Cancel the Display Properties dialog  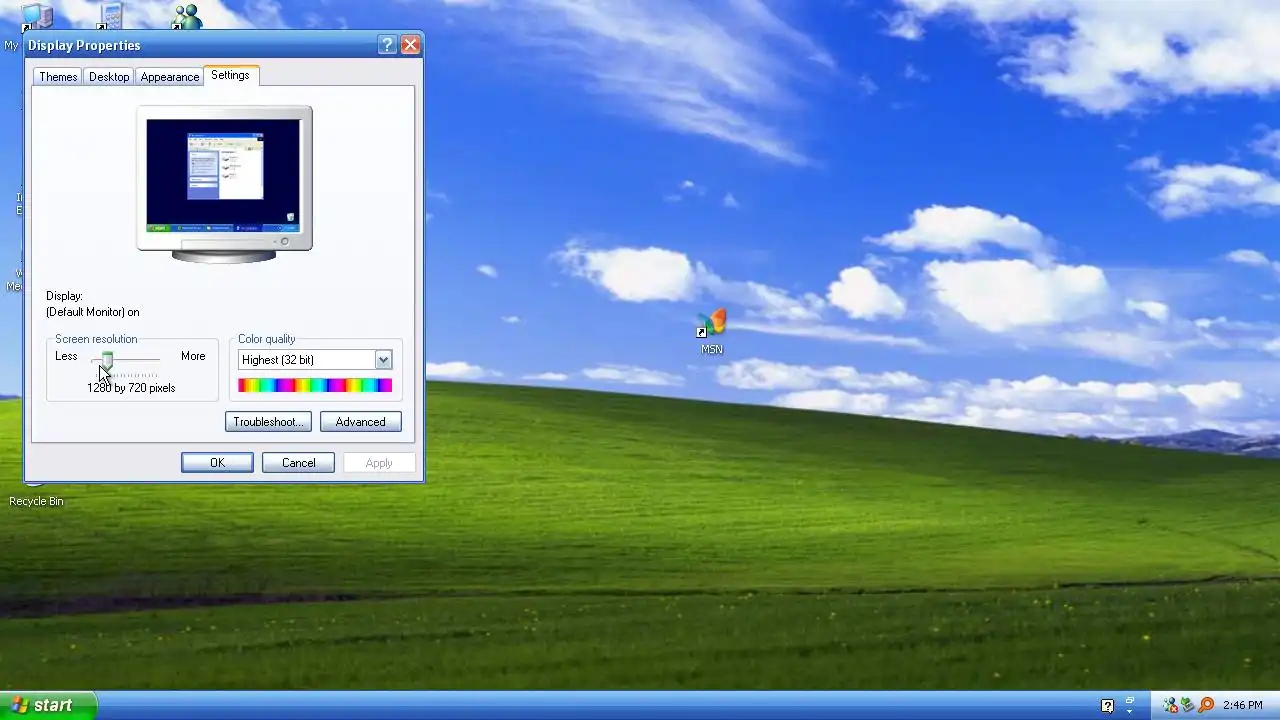coord(298,463)
